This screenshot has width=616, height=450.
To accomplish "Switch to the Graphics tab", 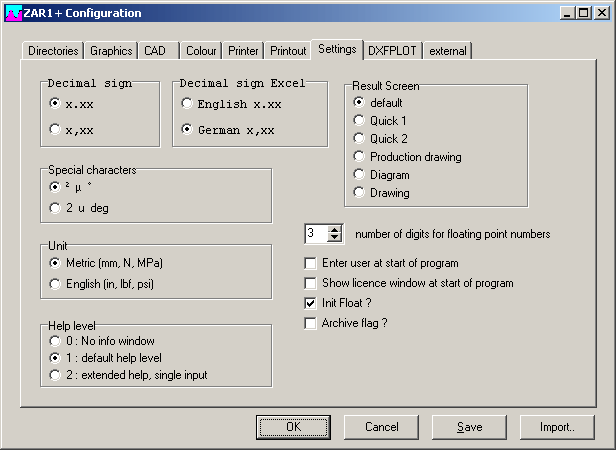I will 111,50.
